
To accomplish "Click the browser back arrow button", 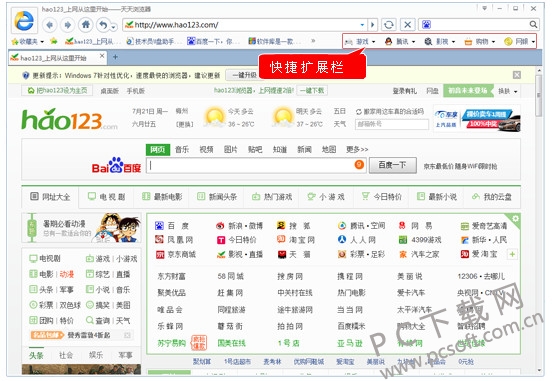I will pos(49,25).
